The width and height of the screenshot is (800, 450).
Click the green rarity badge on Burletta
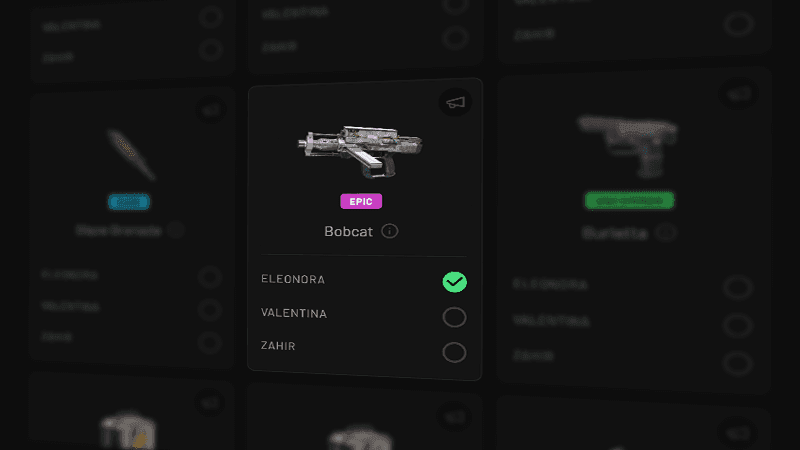630,201
